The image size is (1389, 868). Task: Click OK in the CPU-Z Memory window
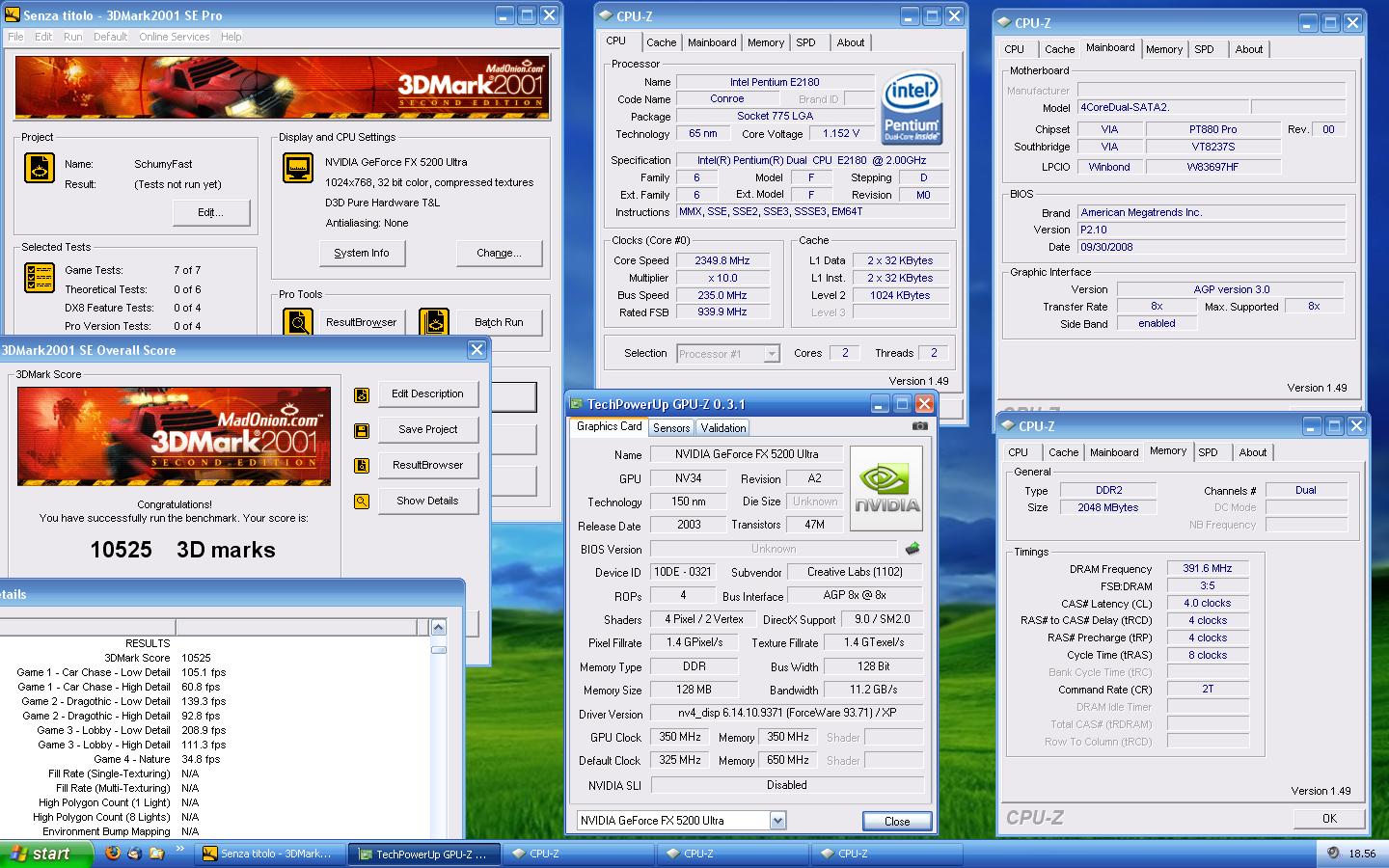coord(1329,818)
